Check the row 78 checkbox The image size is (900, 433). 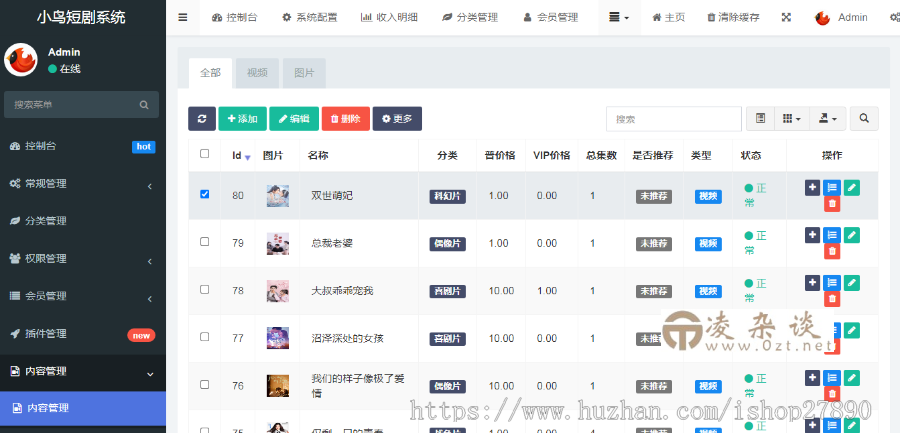coord(204,289)
